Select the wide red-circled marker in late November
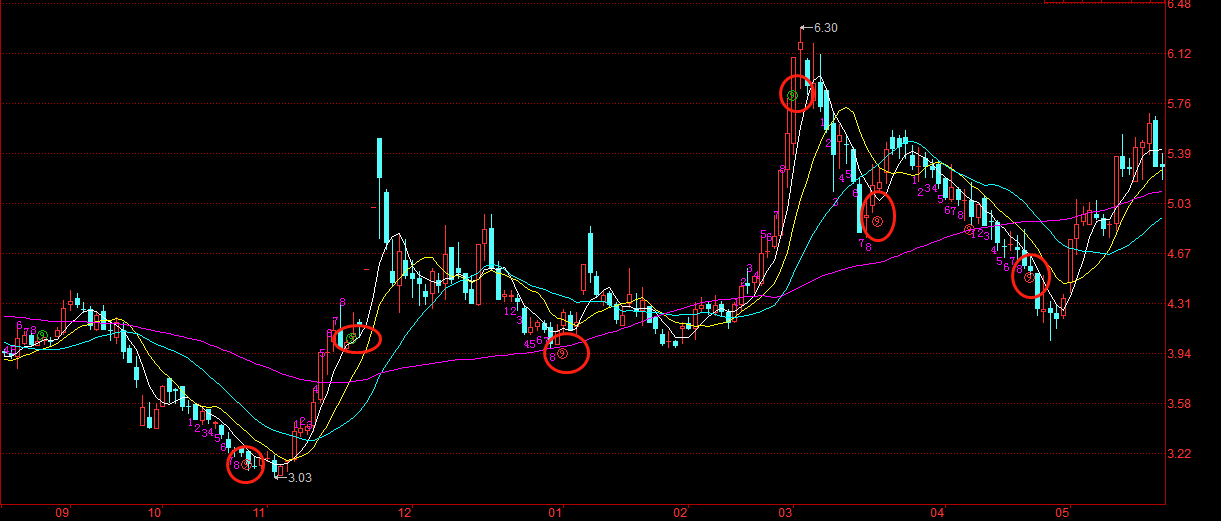Viewport: 1221px width, 521px height. click(352, 338)
